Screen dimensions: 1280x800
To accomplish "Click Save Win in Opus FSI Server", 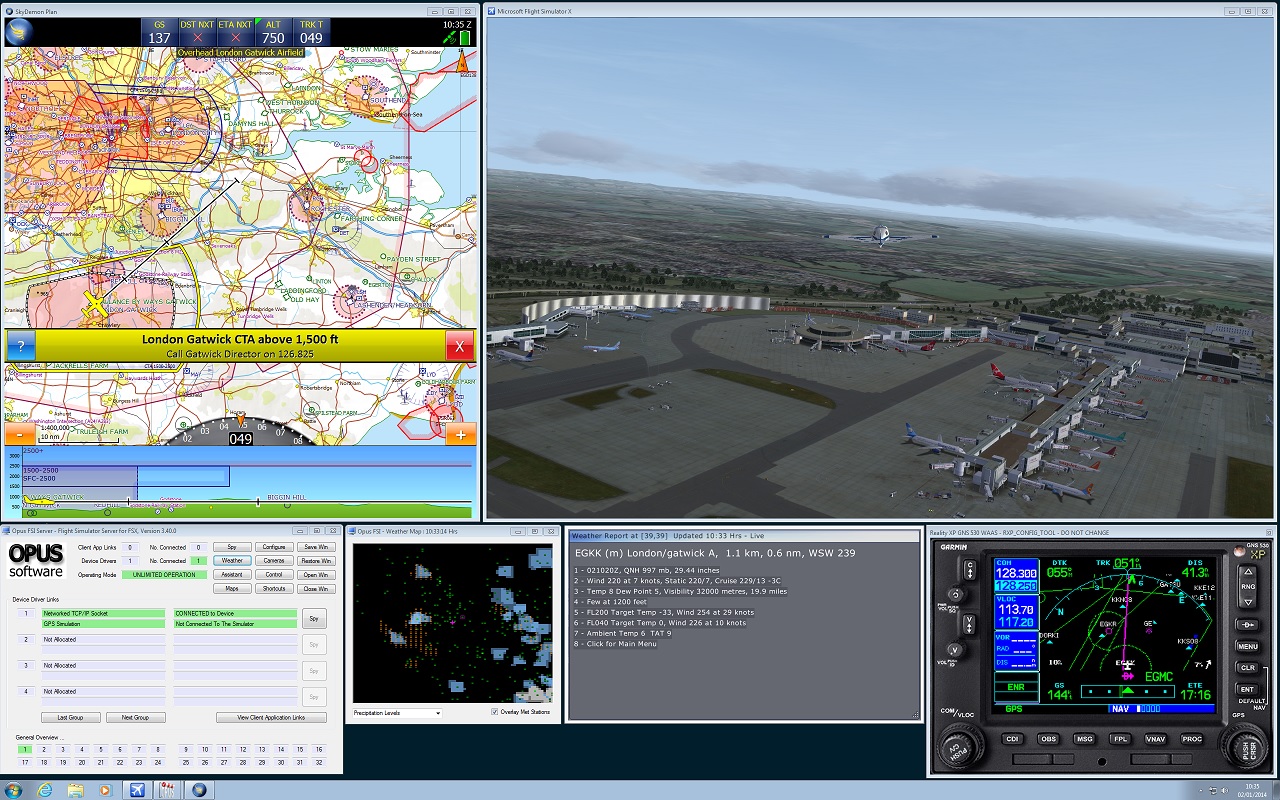I will click(316, 547).
